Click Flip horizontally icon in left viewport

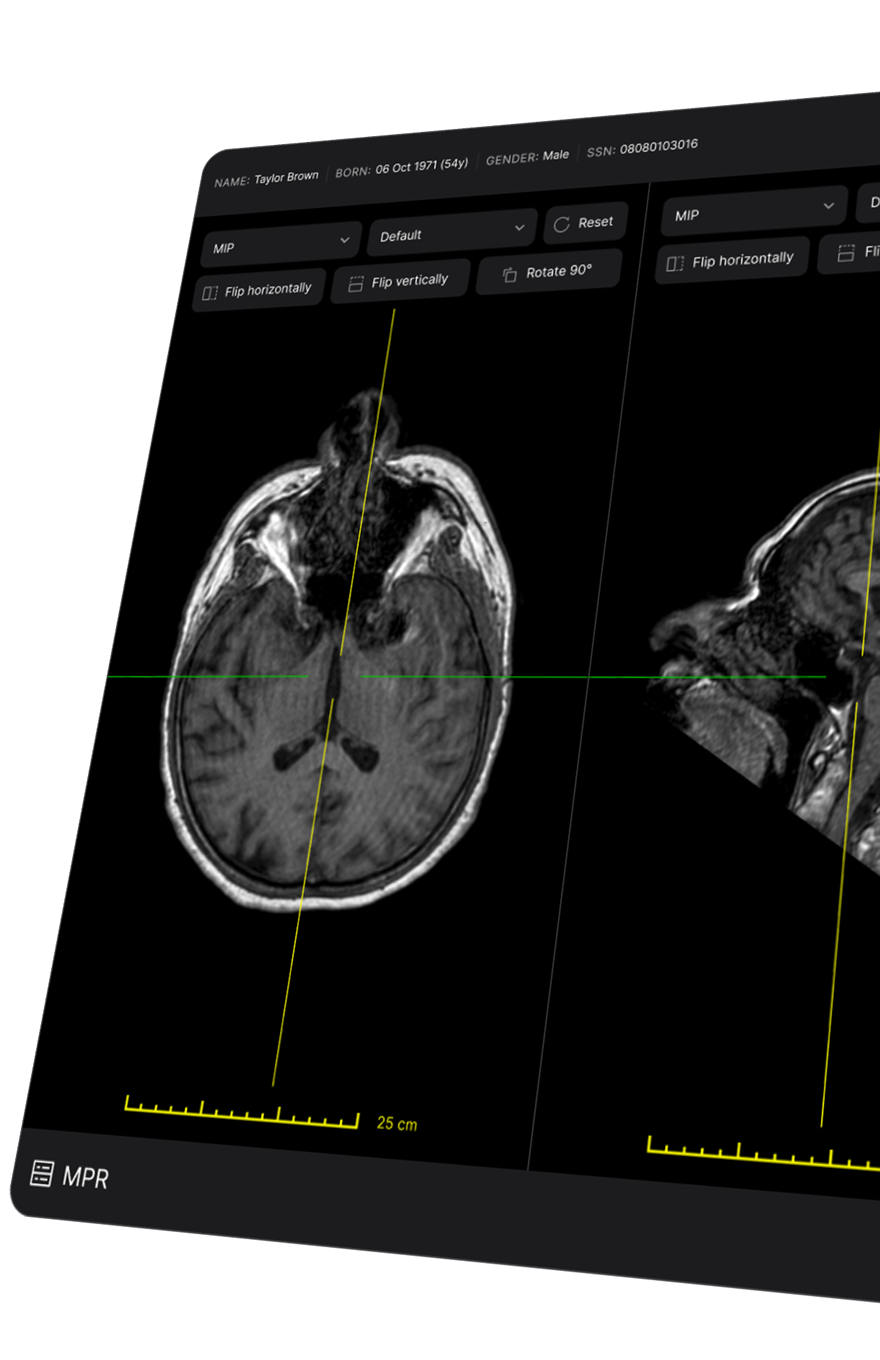coord(210,293)
